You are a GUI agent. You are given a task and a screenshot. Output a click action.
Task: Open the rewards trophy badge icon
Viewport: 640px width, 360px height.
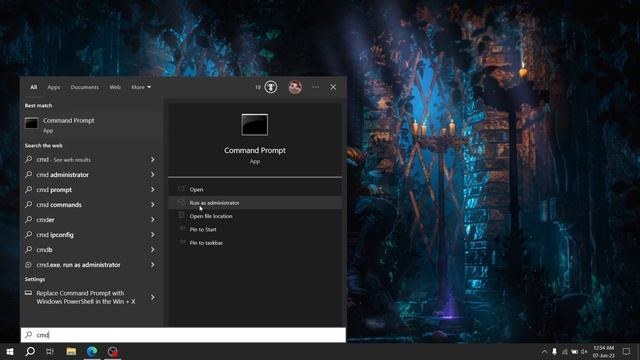click(271, 87)
